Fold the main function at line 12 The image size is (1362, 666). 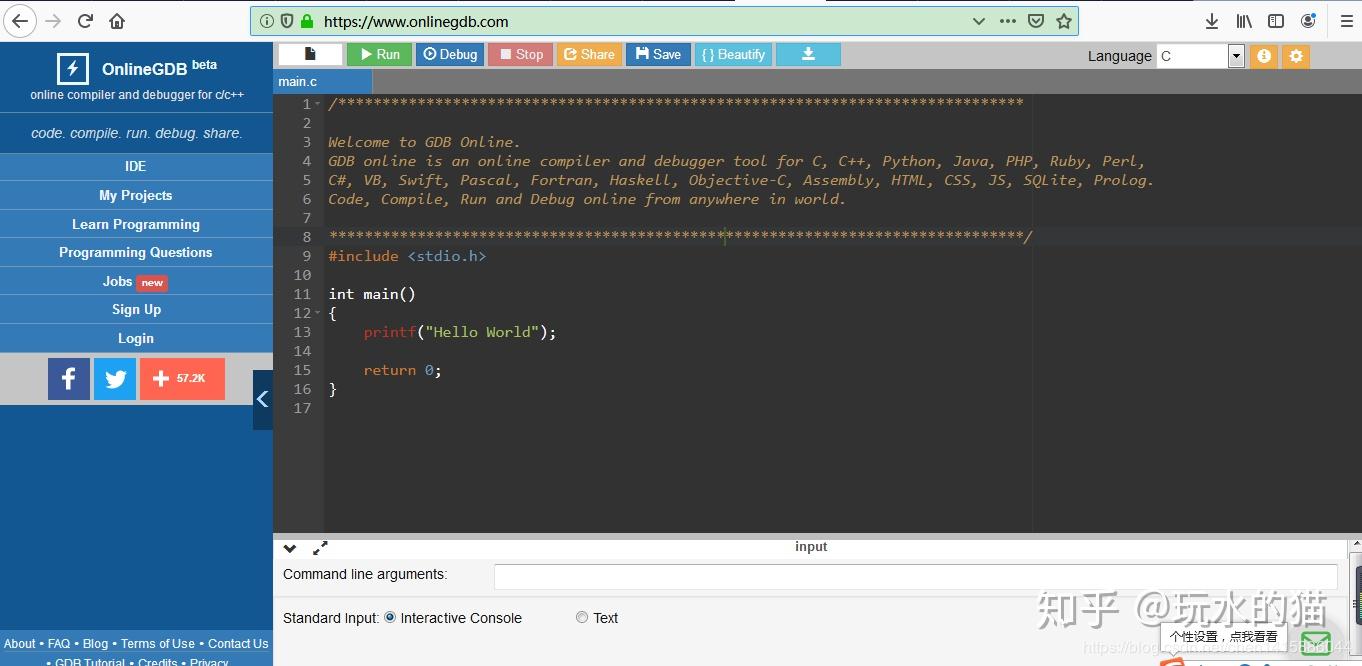point(318,314)
